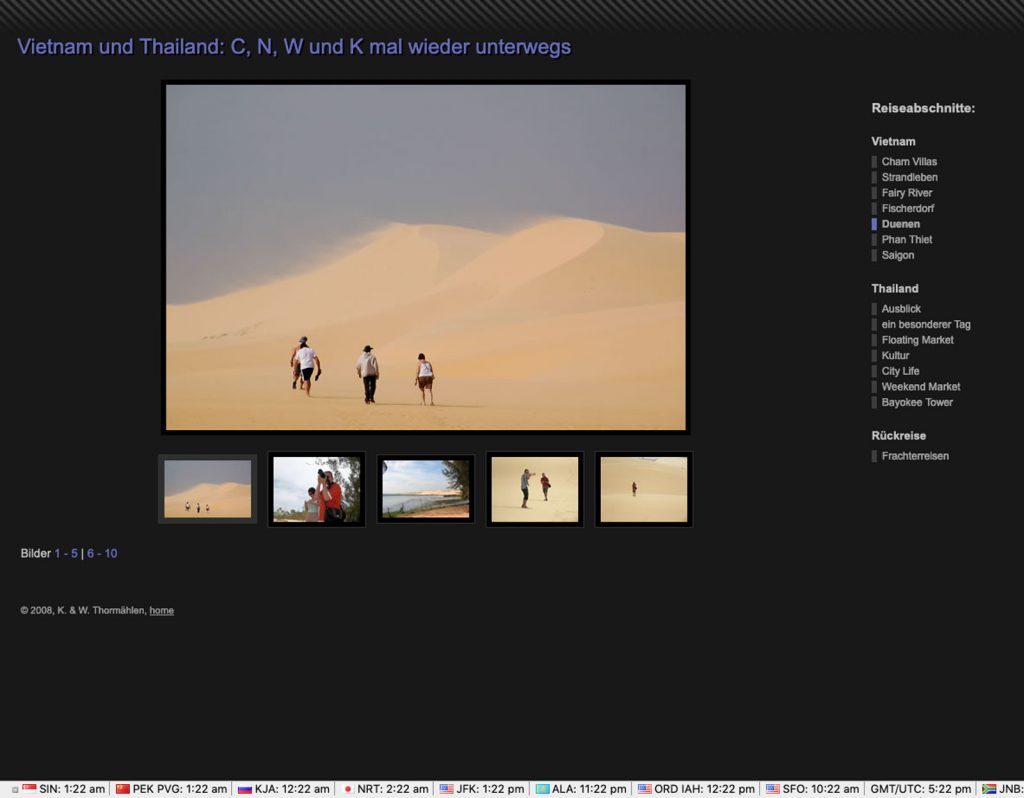This screenshot has height=798, width=1024.
Task: Navigate to Bayokee Tower page
Action: pyautogui.click(x=917, y=402)
